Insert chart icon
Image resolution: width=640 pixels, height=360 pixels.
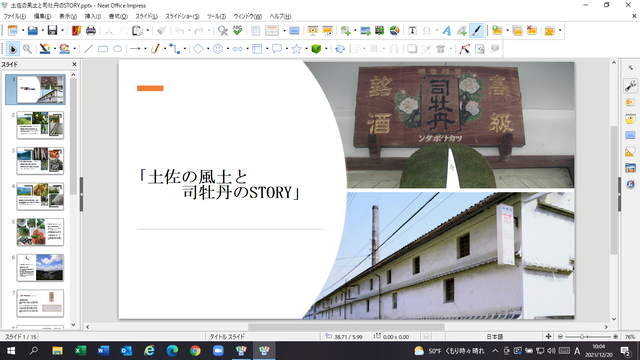[394, 31]
